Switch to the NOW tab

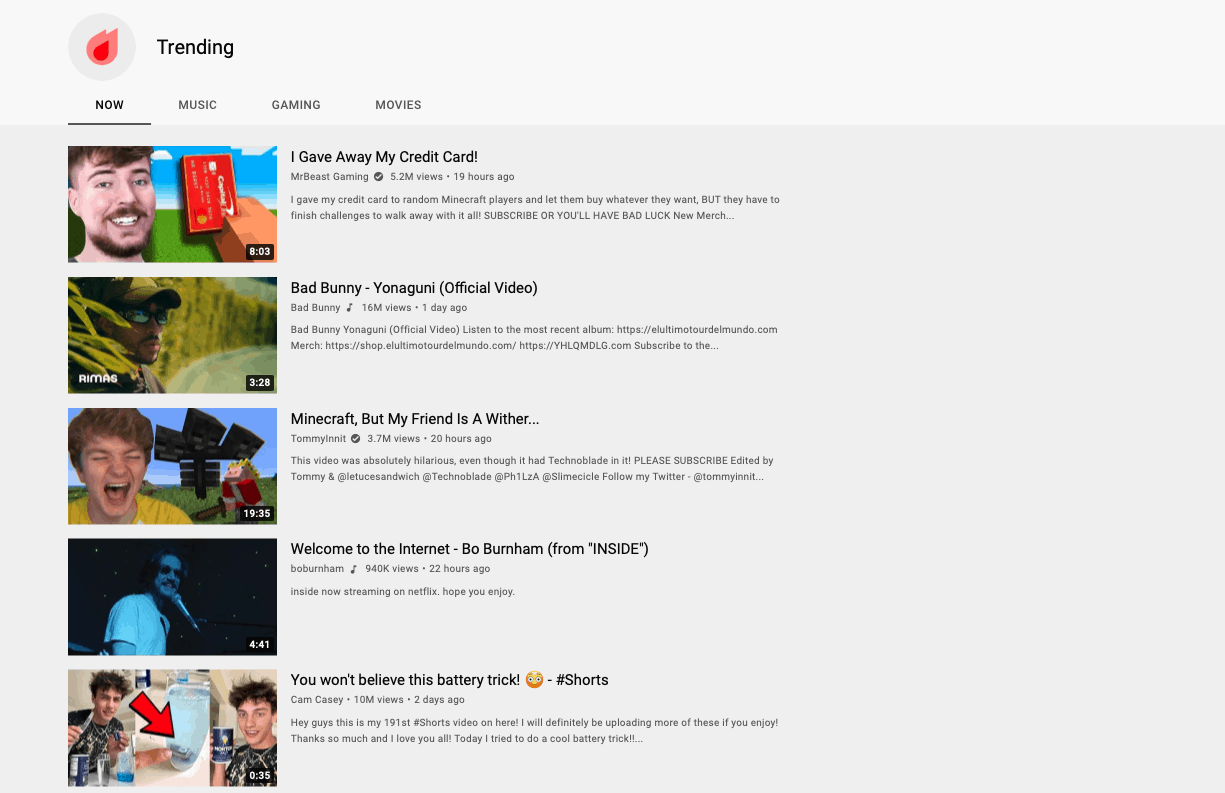[110, 105]
